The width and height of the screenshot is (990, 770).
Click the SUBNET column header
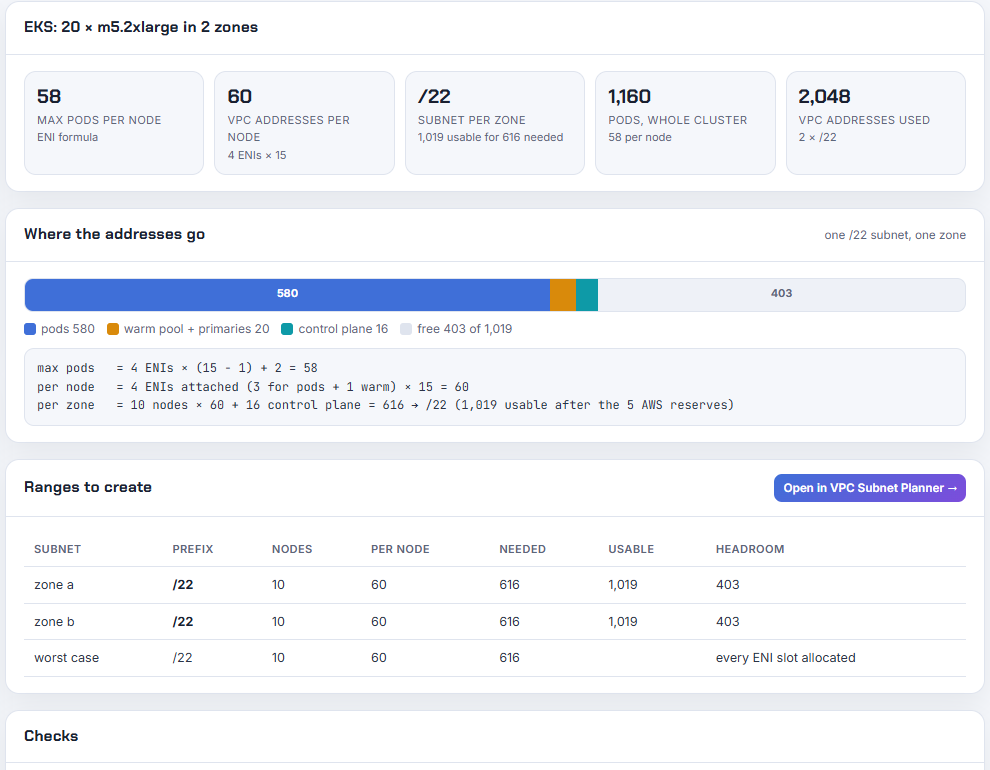pos(57,549)
